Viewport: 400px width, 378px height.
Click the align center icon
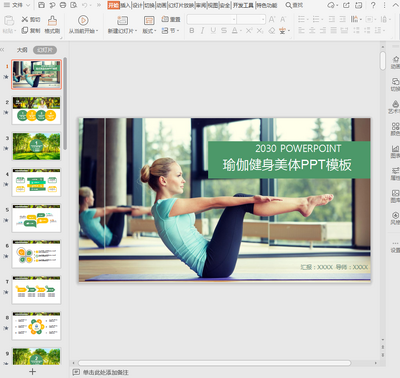(312, 31)
